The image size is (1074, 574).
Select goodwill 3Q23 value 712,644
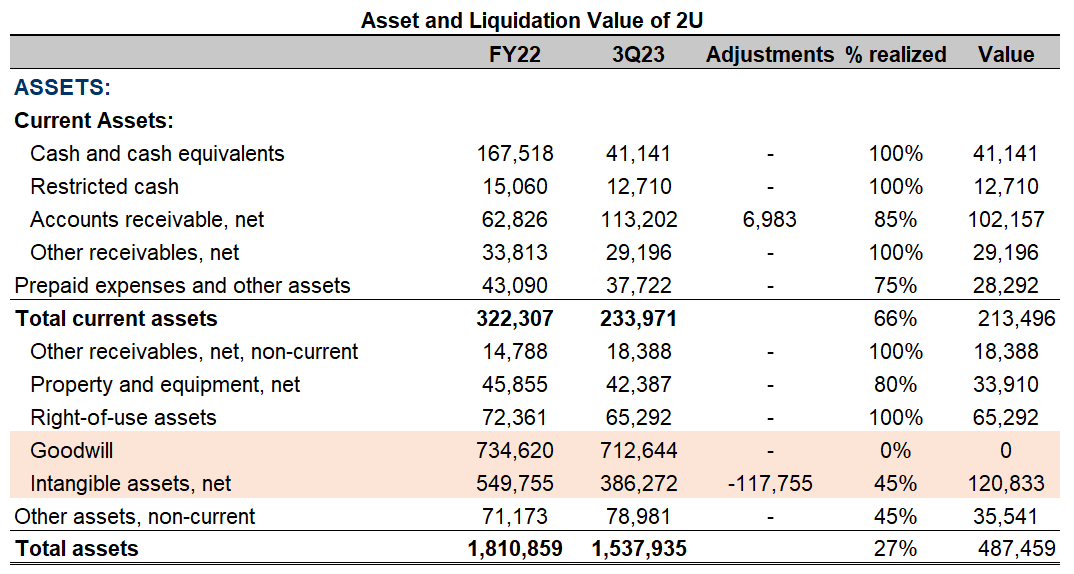point(638,450)
